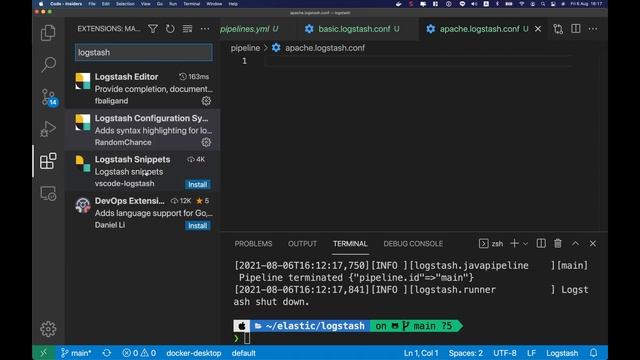Open the Search view in activity bar

click(48, 64)
